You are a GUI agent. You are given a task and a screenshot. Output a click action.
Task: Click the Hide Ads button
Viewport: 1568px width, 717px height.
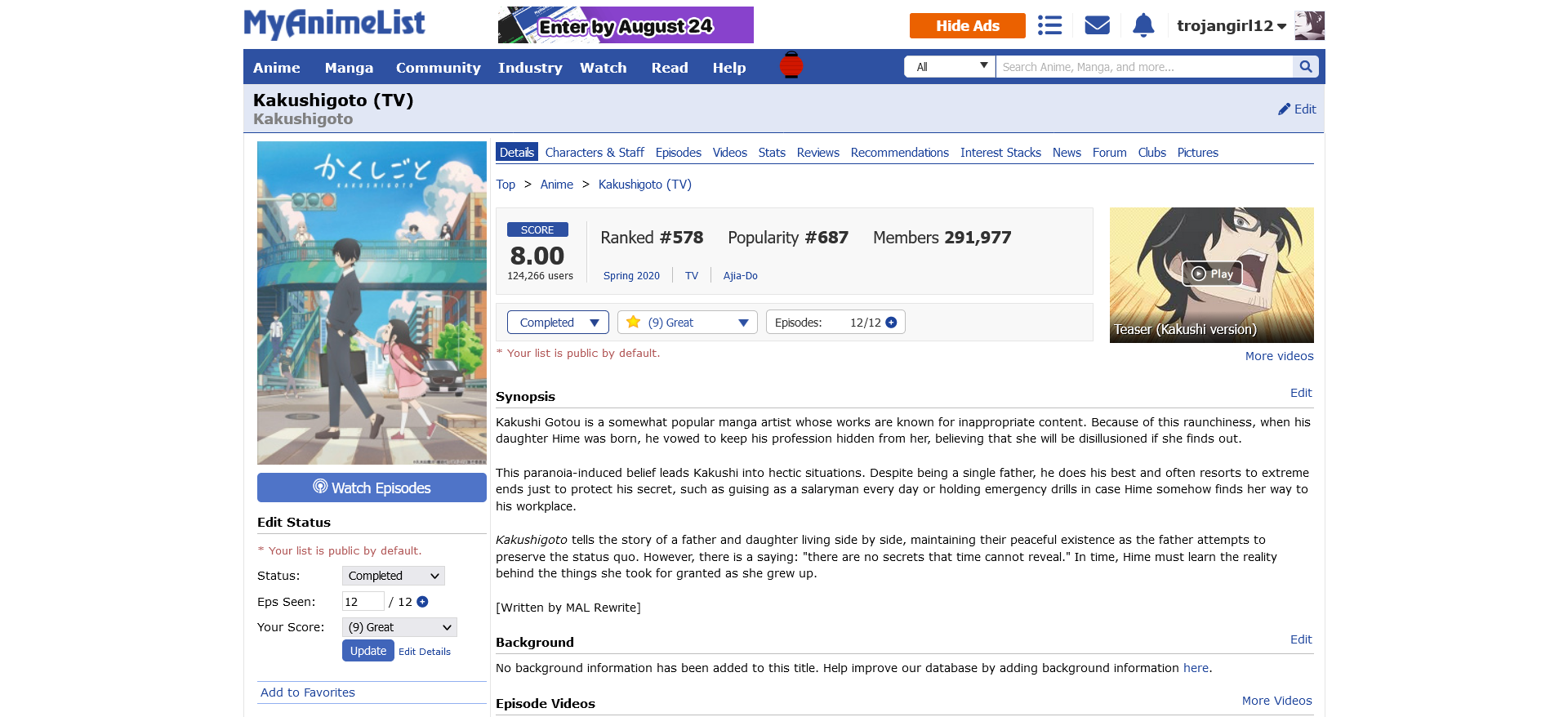click(968, 25)
